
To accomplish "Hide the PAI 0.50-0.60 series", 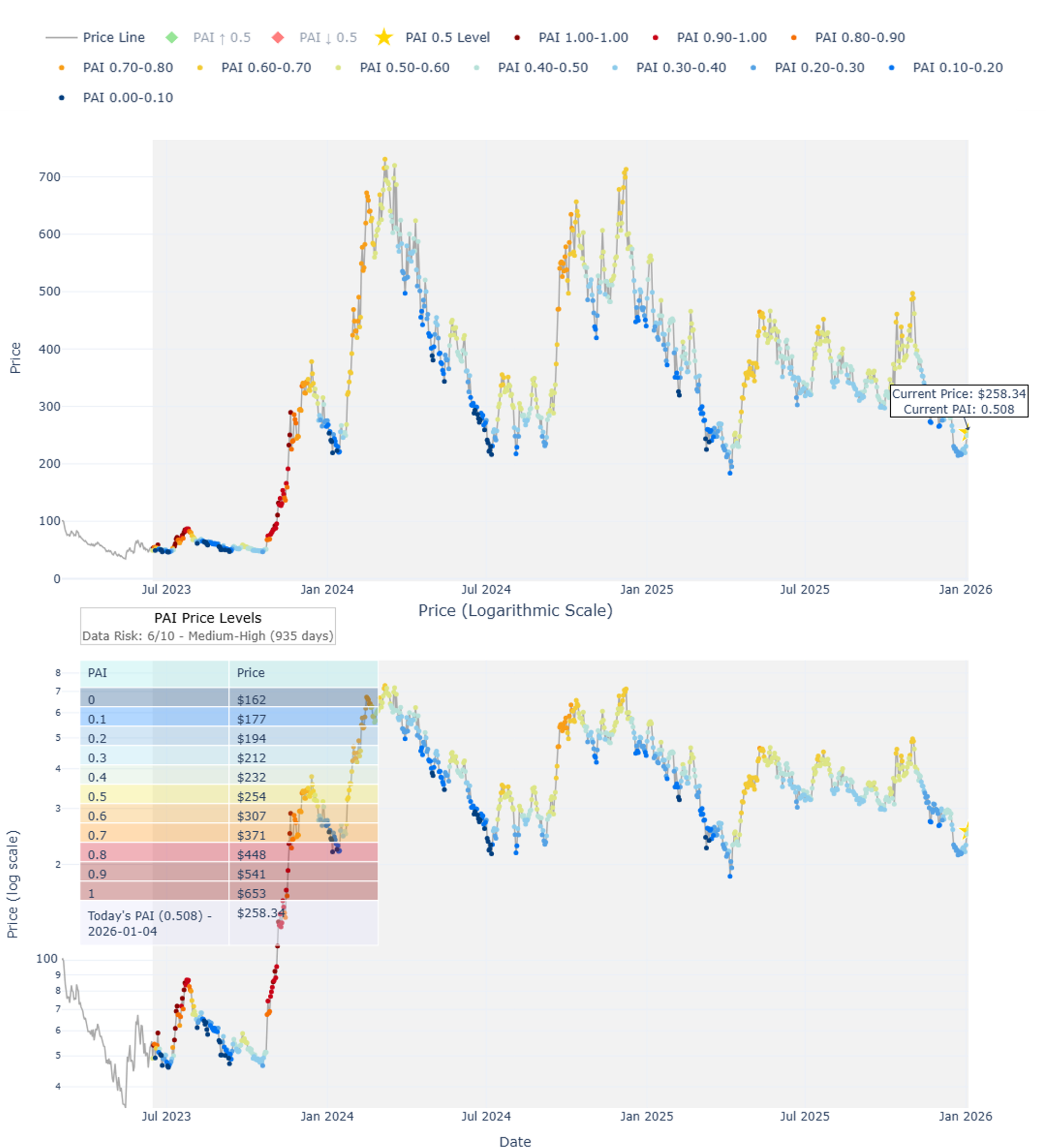I will tap(404, 68).
